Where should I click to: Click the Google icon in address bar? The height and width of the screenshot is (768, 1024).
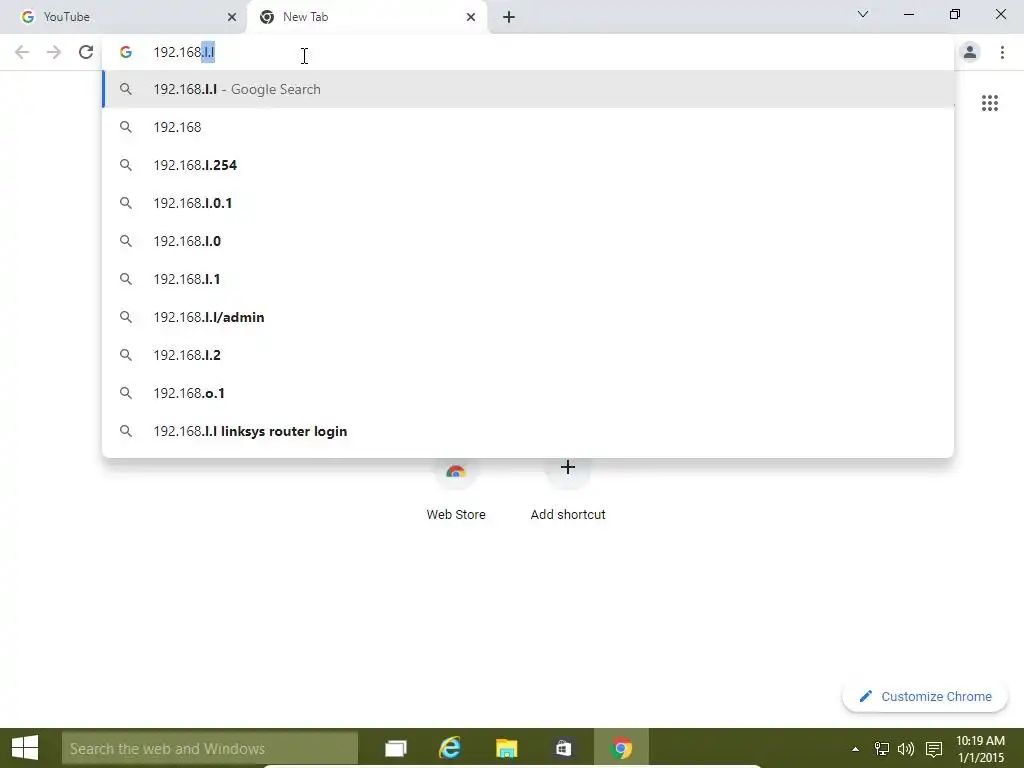coord(126,52)
